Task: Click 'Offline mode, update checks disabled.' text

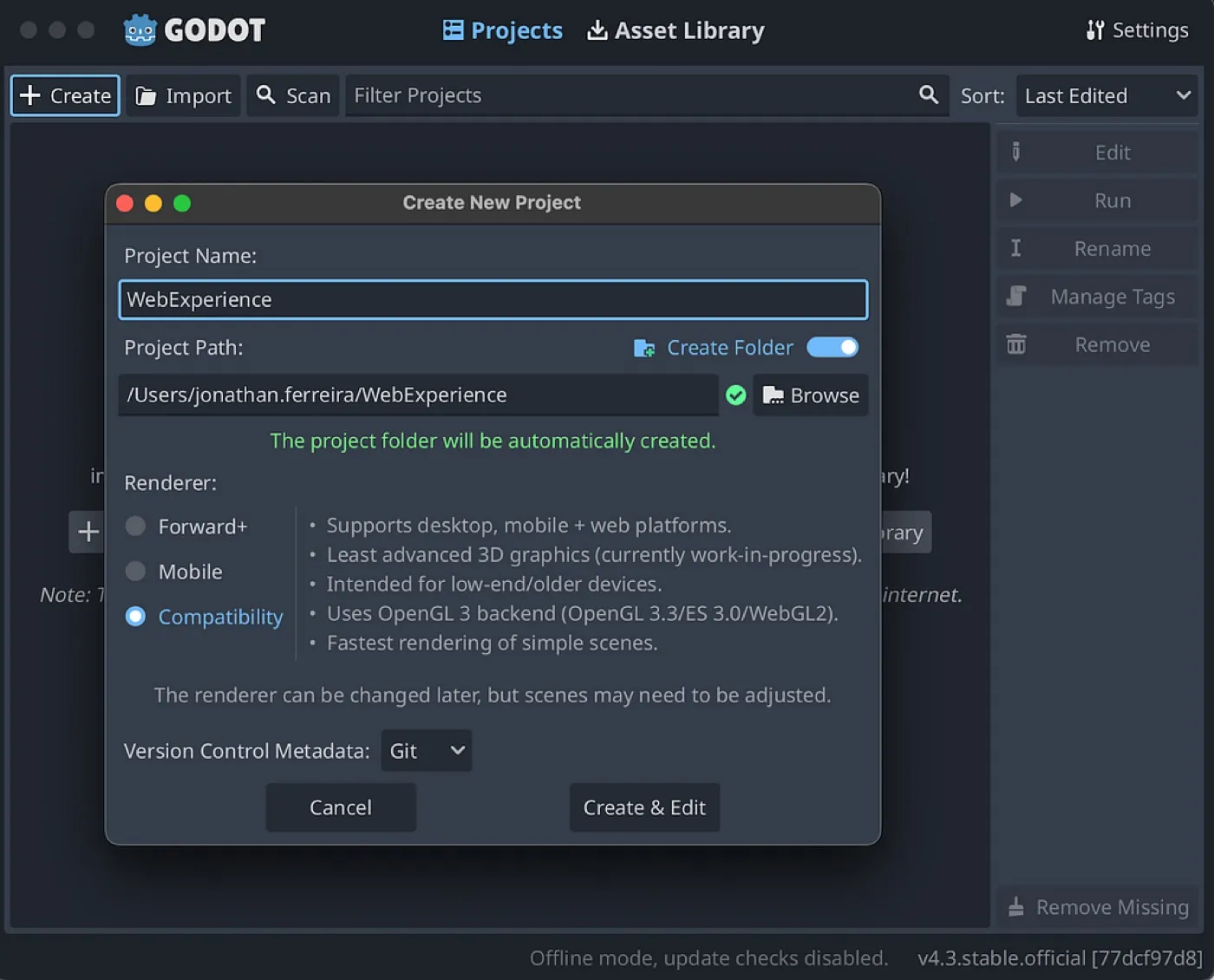Action: point(709,958)
